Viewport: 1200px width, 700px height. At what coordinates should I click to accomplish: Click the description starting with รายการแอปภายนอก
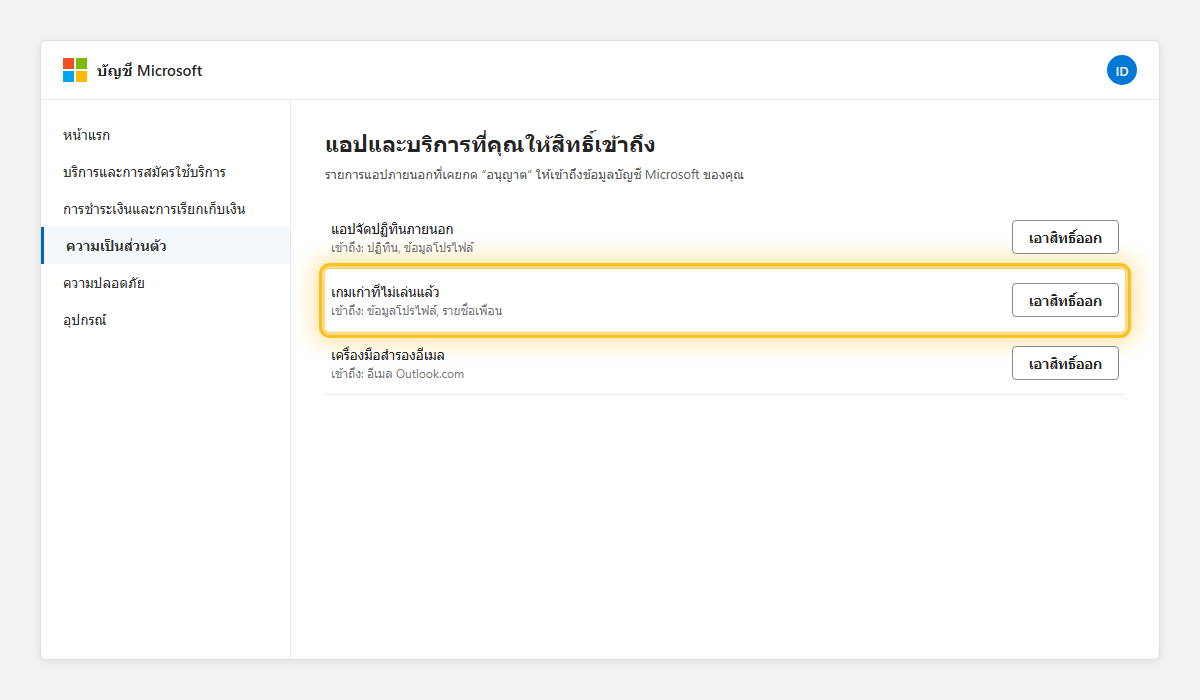[x=534, y=175]
